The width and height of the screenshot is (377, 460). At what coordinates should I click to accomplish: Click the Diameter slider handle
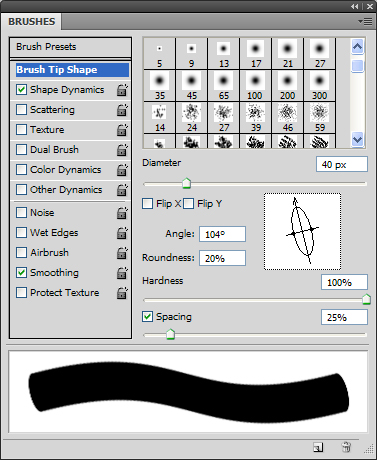coord(187,183)
